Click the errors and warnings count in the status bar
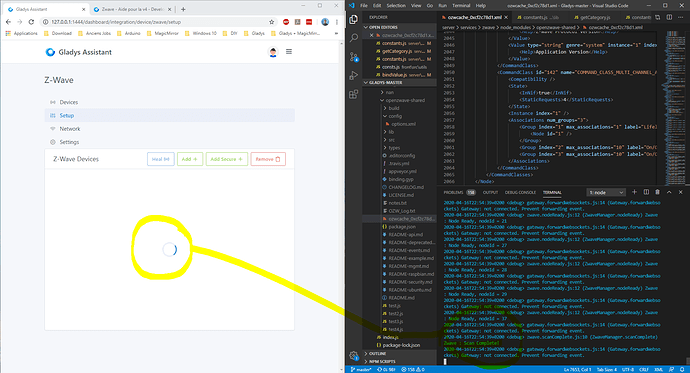The height and width of the screenshot is (373, 690). point(412,369)
